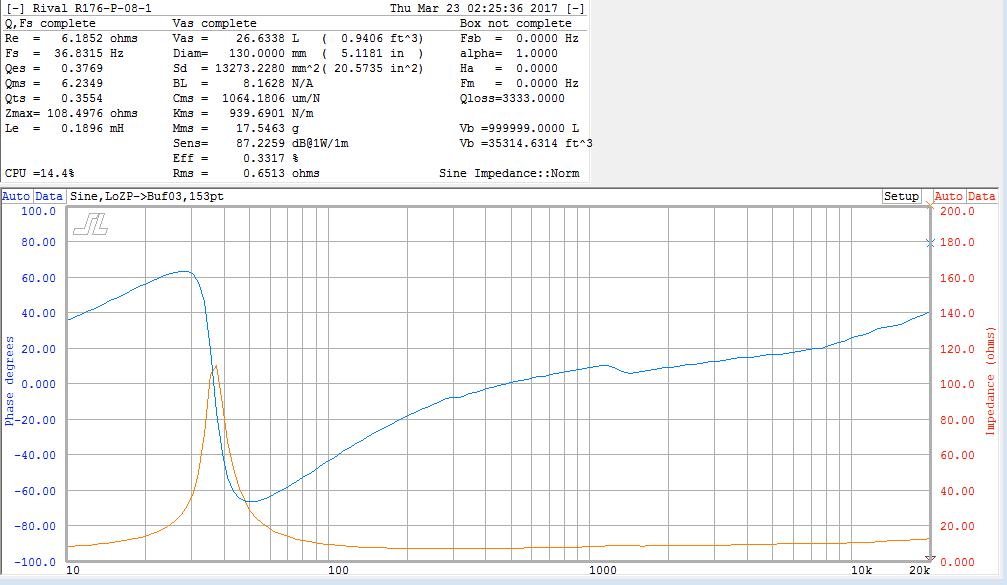Screen dimensions: 1007x585
Task: Select the Cms value '1064.1806 um/N'
Action: pyautogui.click(x=271, y=98)
